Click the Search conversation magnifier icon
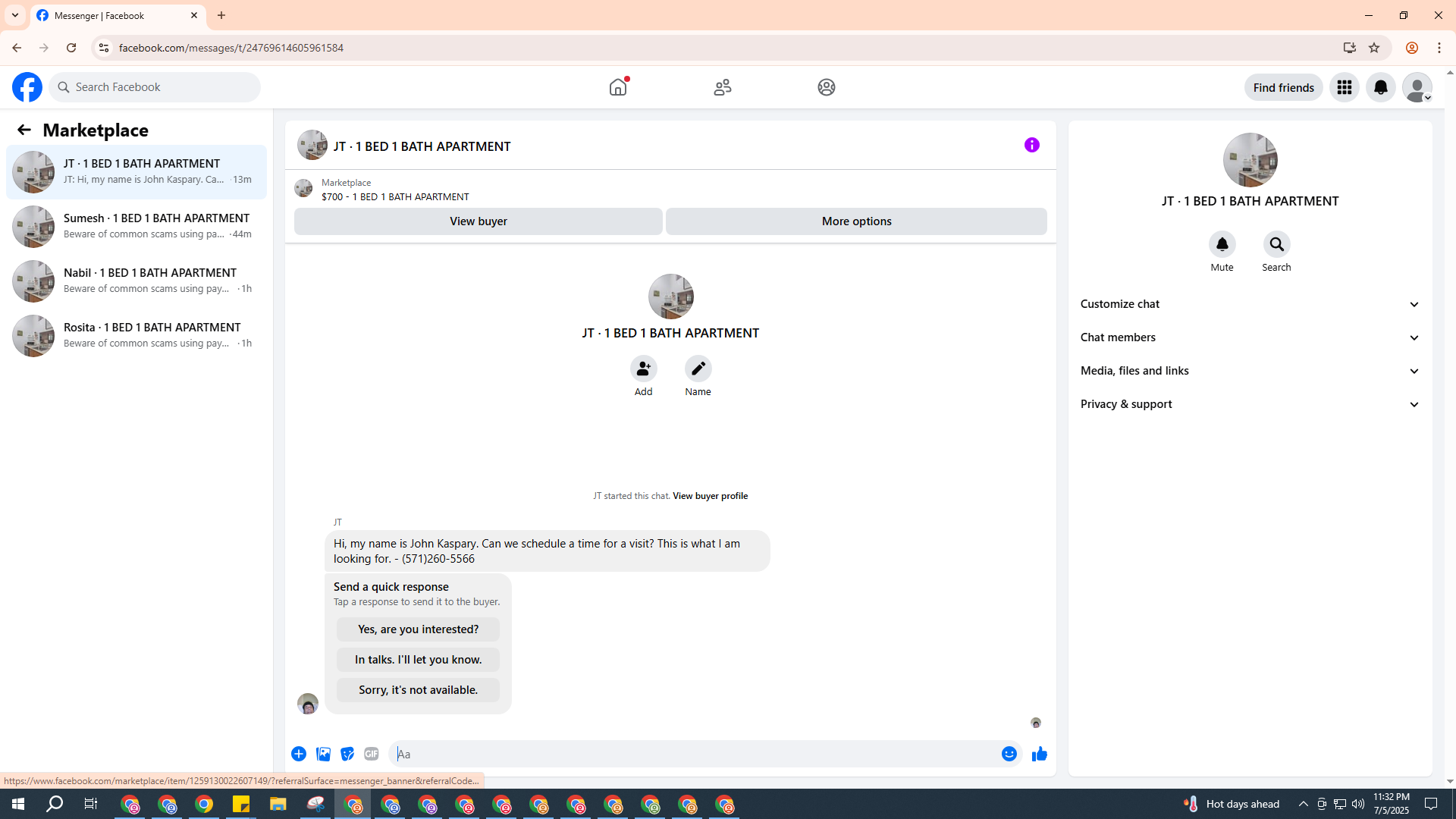This screenshot has width=1456, height=819. [1276, 245]
